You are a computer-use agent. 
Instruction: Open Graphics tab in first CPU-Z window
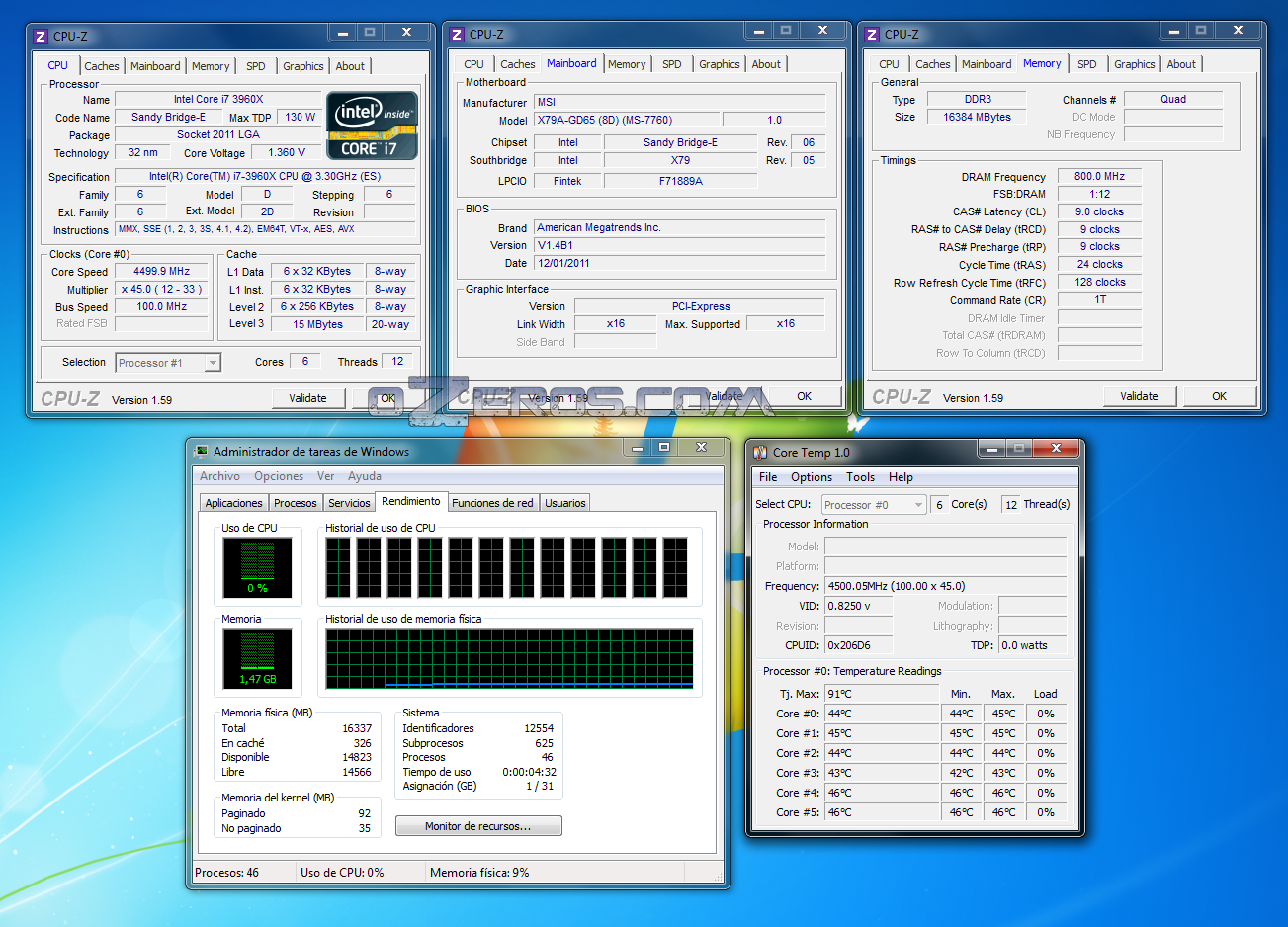[303, 66]
